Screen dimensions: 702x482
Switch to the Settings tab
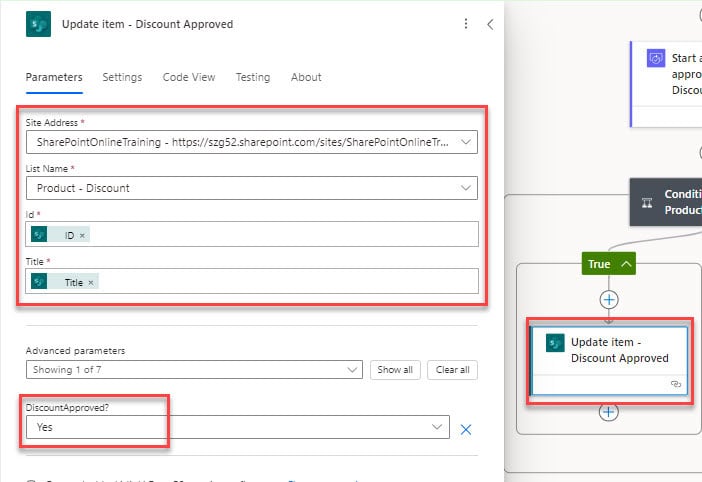122,77
